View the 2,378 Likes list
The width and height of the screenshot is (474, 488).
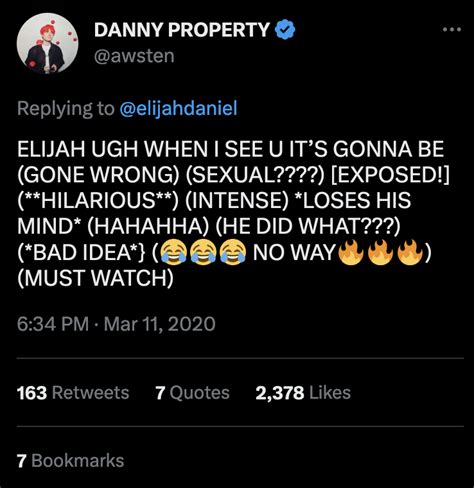click(x=303, y=392)
